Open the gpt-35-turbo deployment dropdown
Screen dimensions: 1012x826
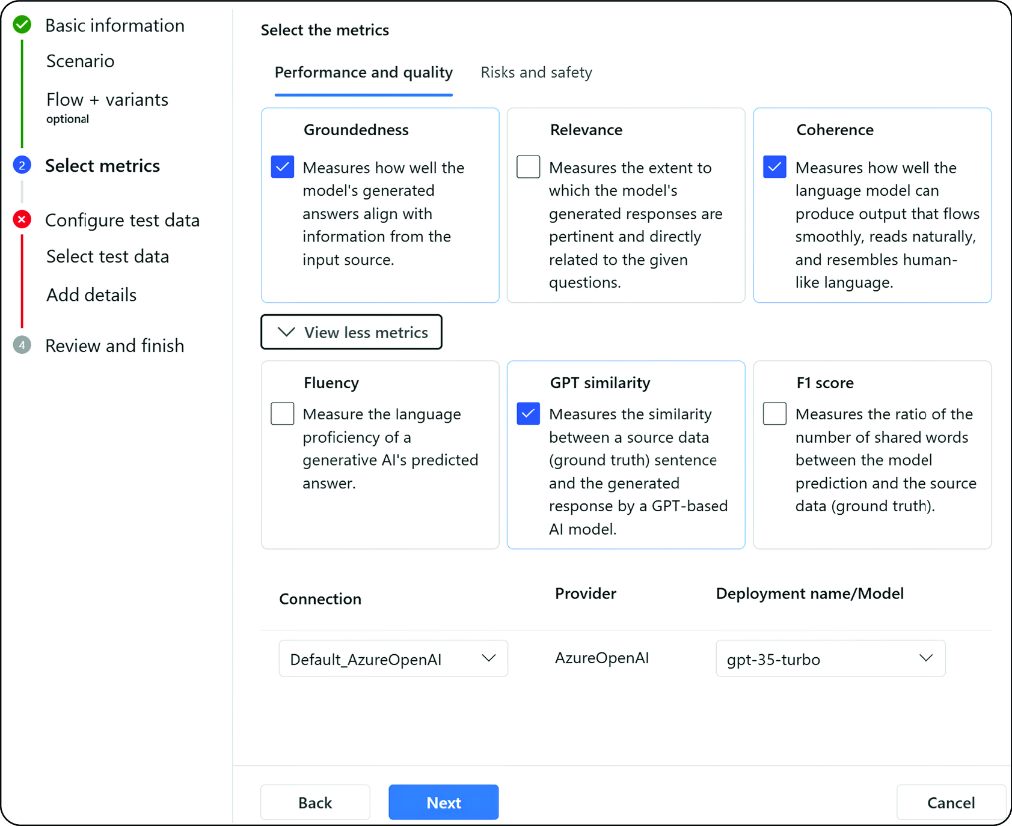(x=831, y=658)
